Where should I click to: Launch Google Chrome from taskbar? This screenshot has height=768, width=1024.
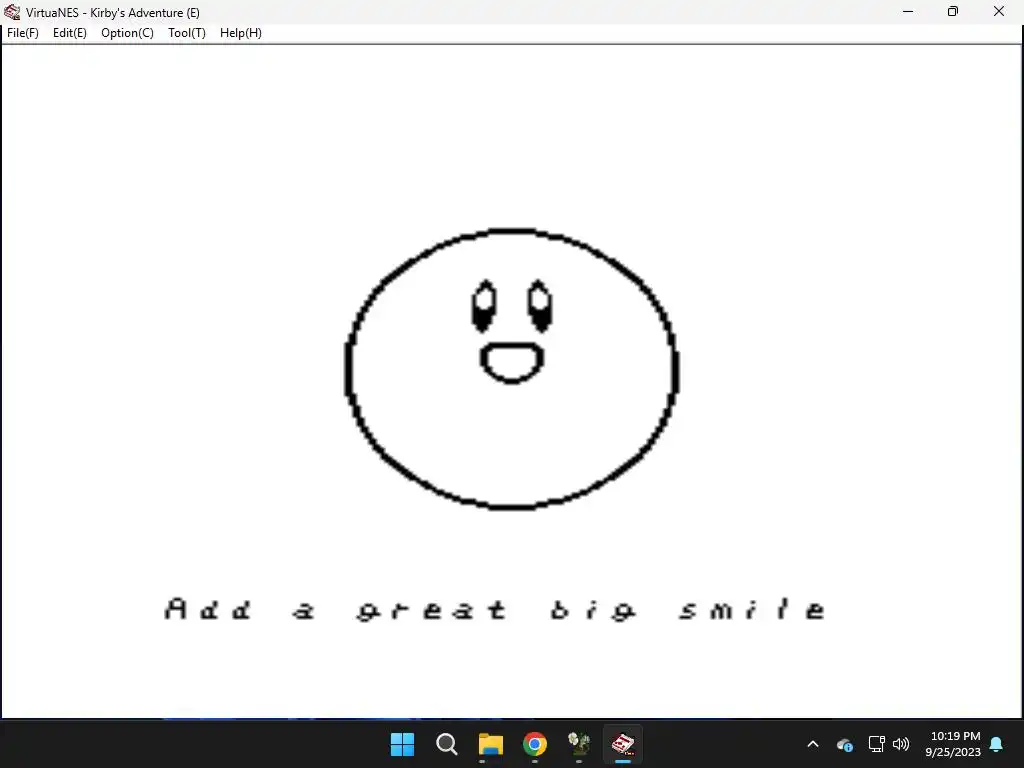coord(535,744)
